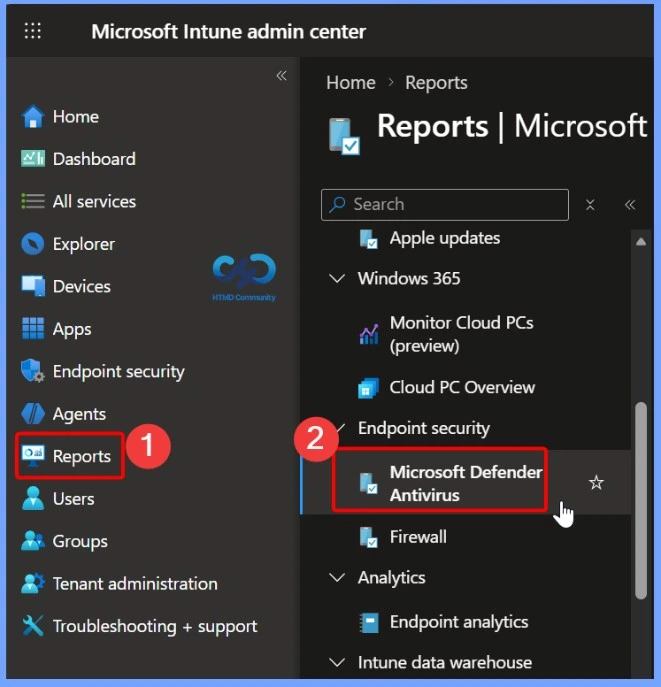Collapse the Windows 365 section
The width and height of the screenshot is (661, 687).
[x=337, y=279]
